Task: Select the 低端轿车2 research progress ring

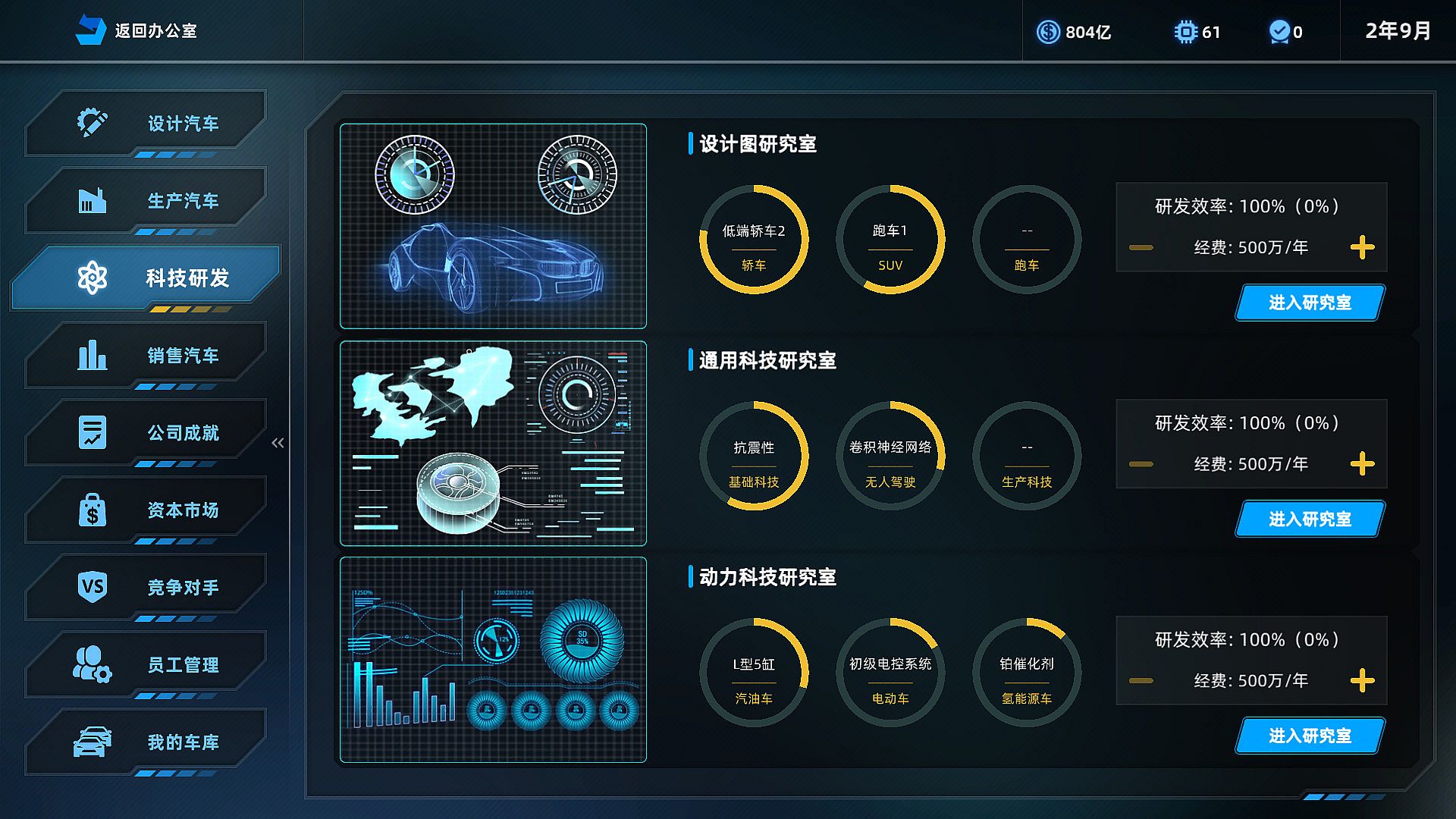Action: coord(754,240)
